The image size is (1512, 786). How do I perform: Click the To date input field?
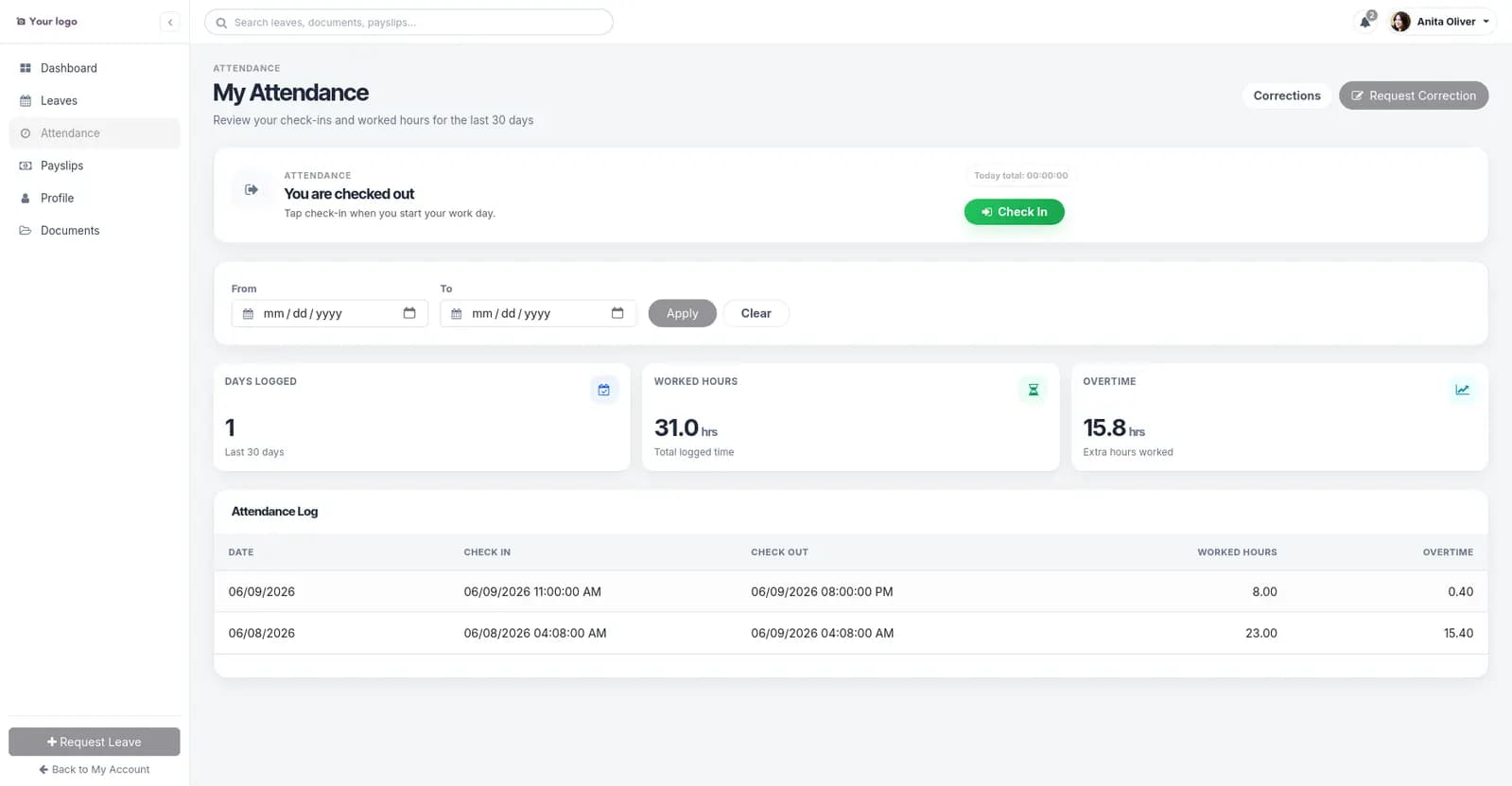coord(538,313)
